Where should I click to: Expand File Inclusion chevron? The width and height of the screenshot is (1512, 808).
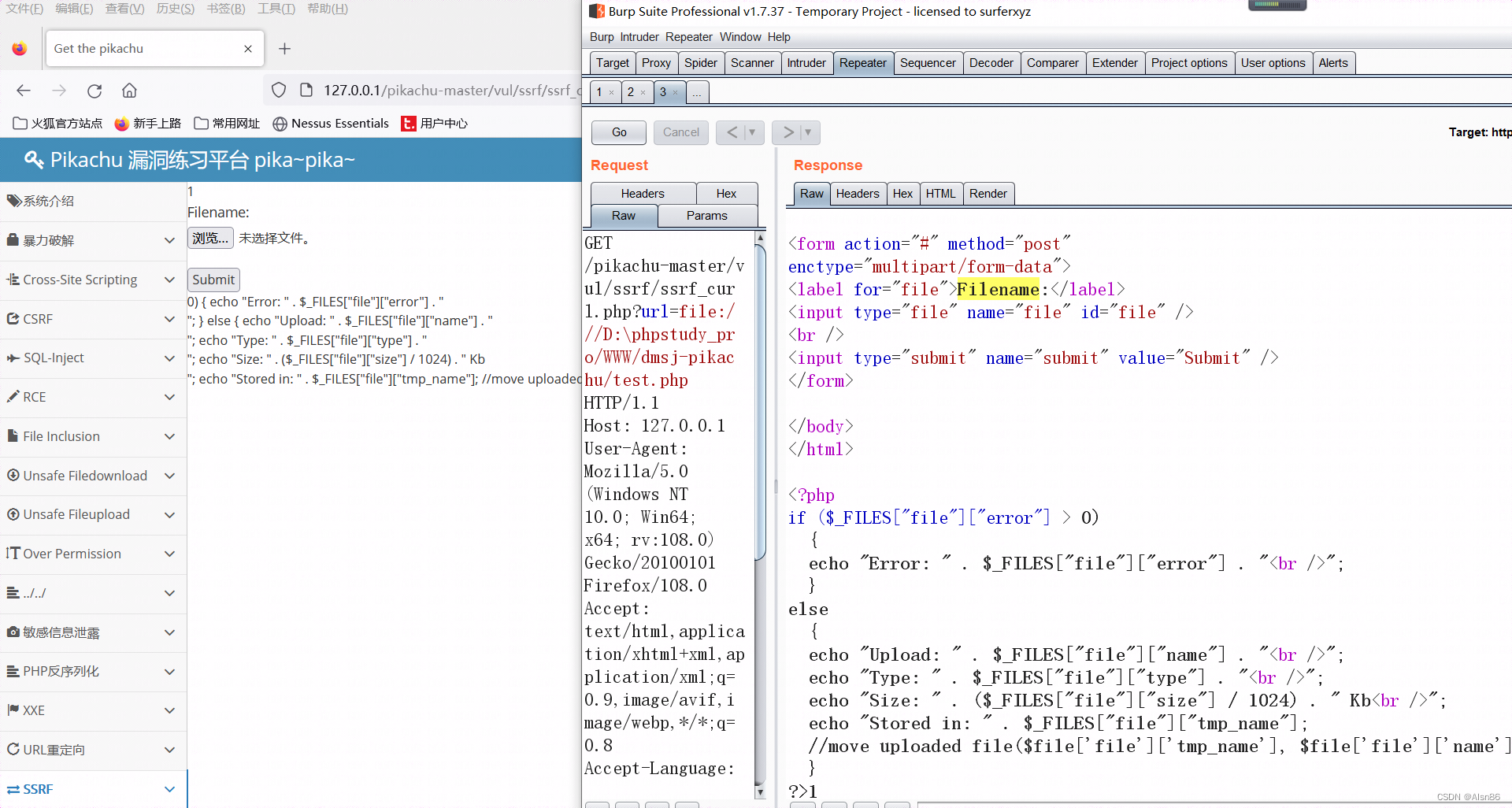click(169, 436)
